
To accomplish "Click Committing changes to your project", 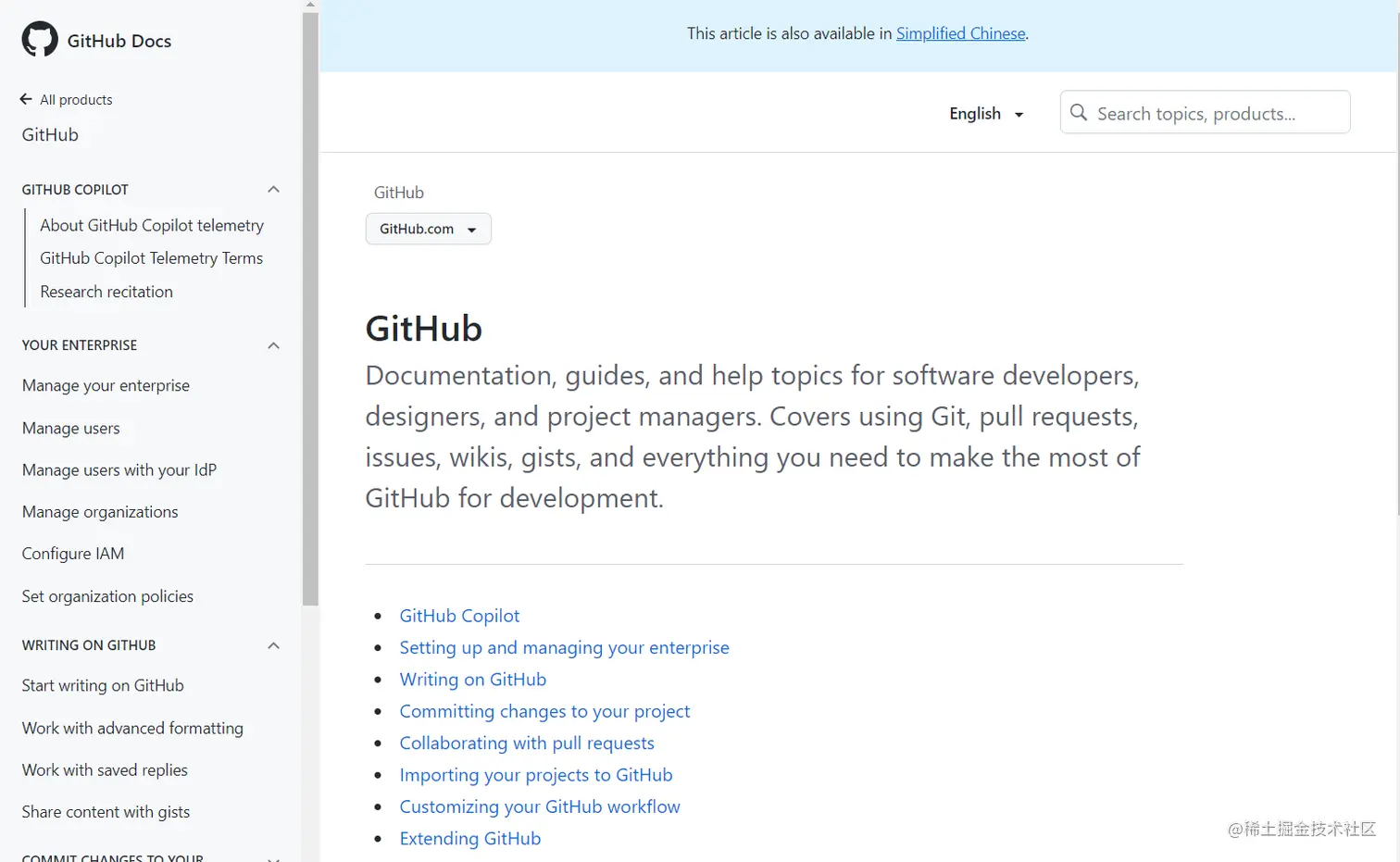I will pos(544,711).
